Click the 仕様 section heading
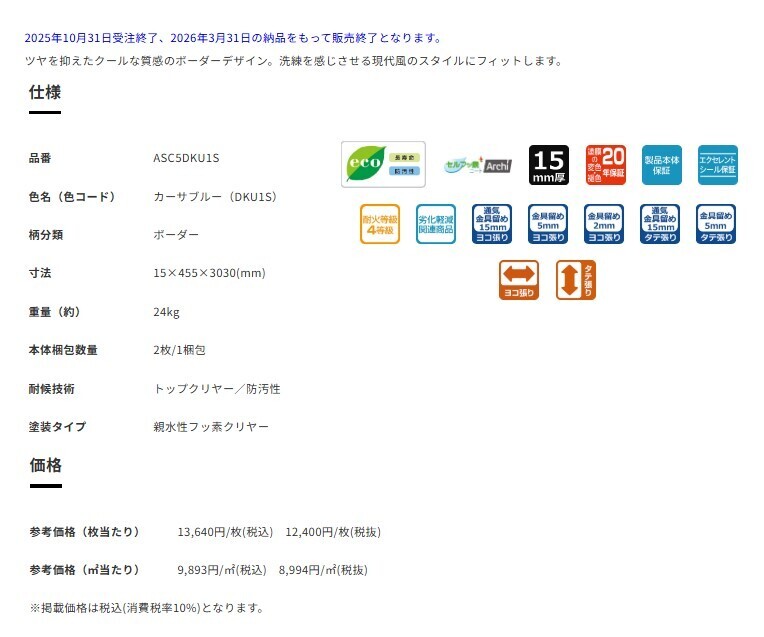This screenshot has width=764, height=637. point(45,93)
